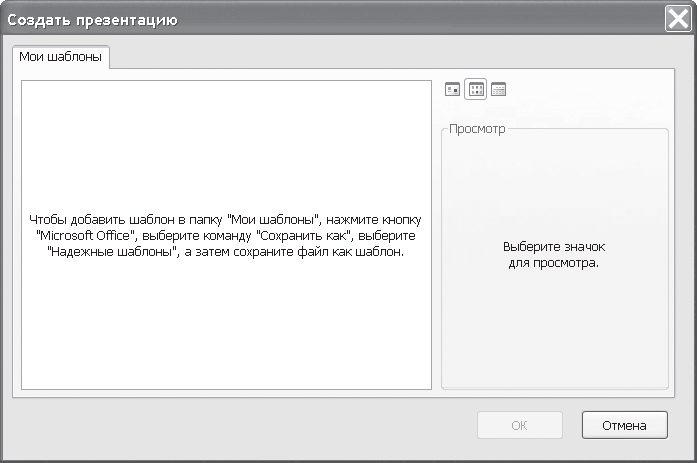This screenshot has width=697, height=463.
Task: Click the Просмотр group label
Action: pos(477,129)
